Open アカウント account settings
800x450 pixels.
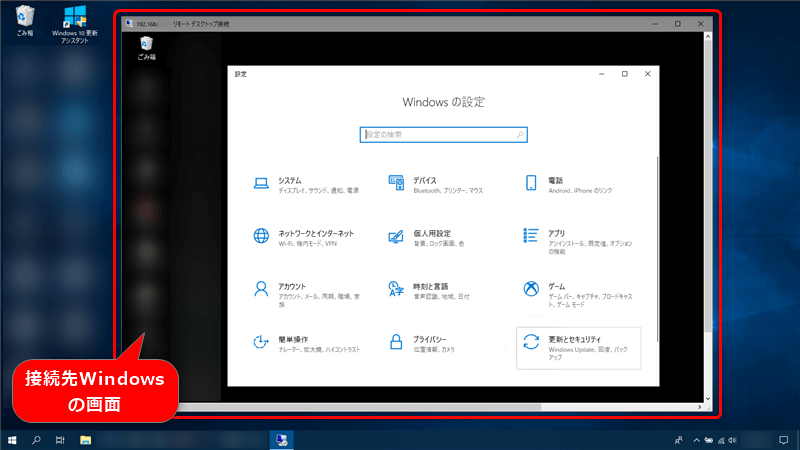click(x=292, y=290)
